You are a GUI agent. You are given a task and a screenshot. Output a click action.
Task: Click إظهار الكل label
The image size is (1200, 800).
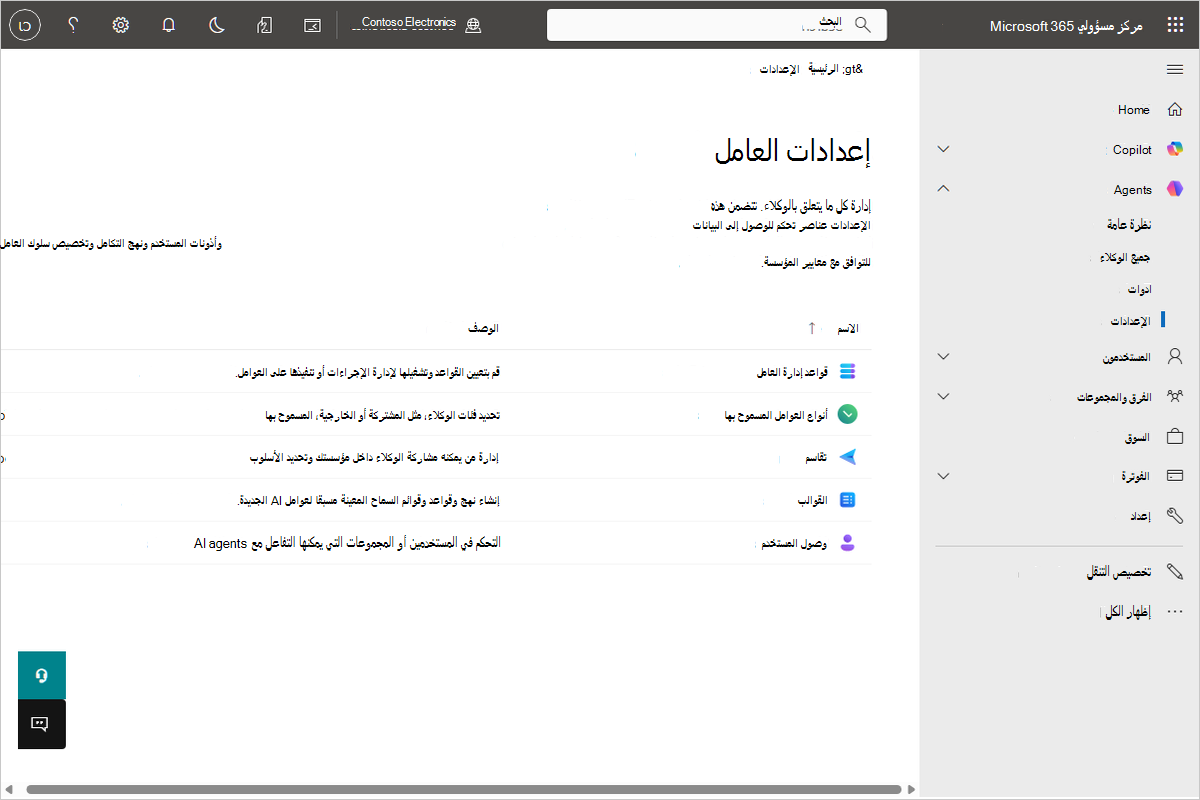tap(1129, 612)
